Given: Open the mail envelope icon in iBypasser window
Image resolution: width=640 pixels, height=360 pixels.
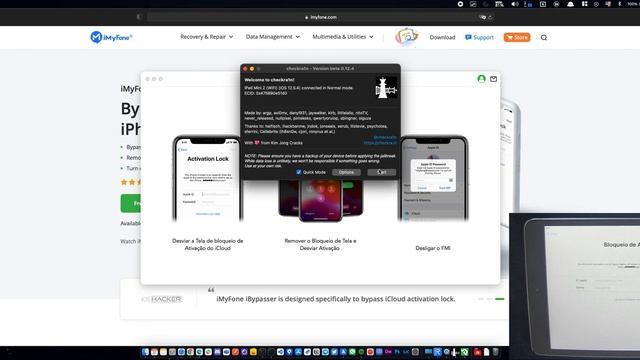Looking at the screenshot, I should tap(493, 79).
